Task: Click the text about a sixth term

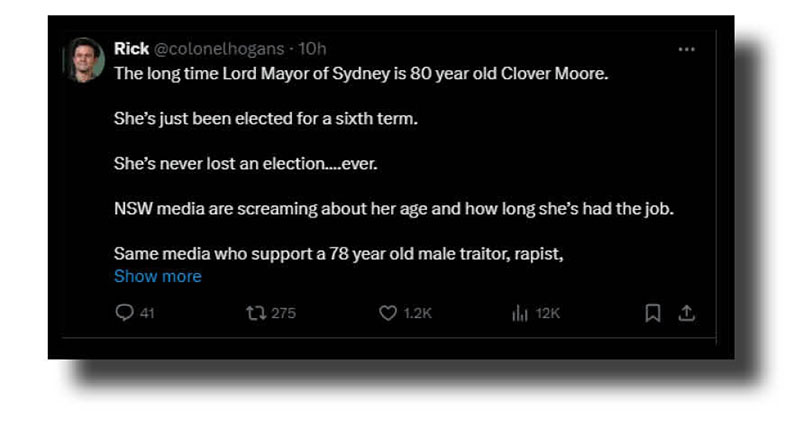Action: click(x=264, y=118)
